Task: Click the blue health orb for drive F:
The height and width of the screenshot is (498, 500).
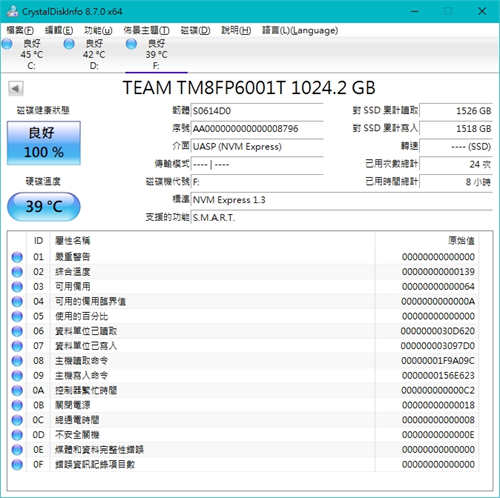Action: pyautogui.click(x=131, y=44)
